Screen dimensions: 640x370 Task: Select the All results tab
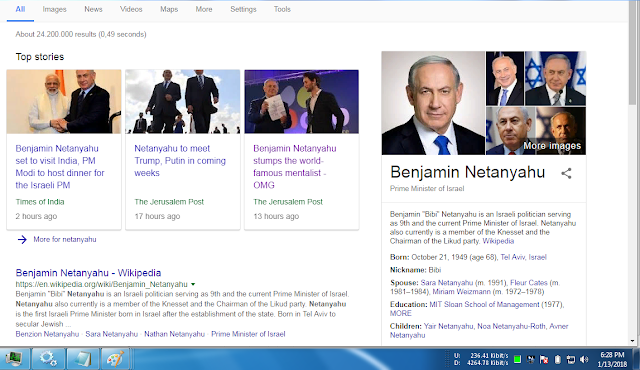pos(20,9)
